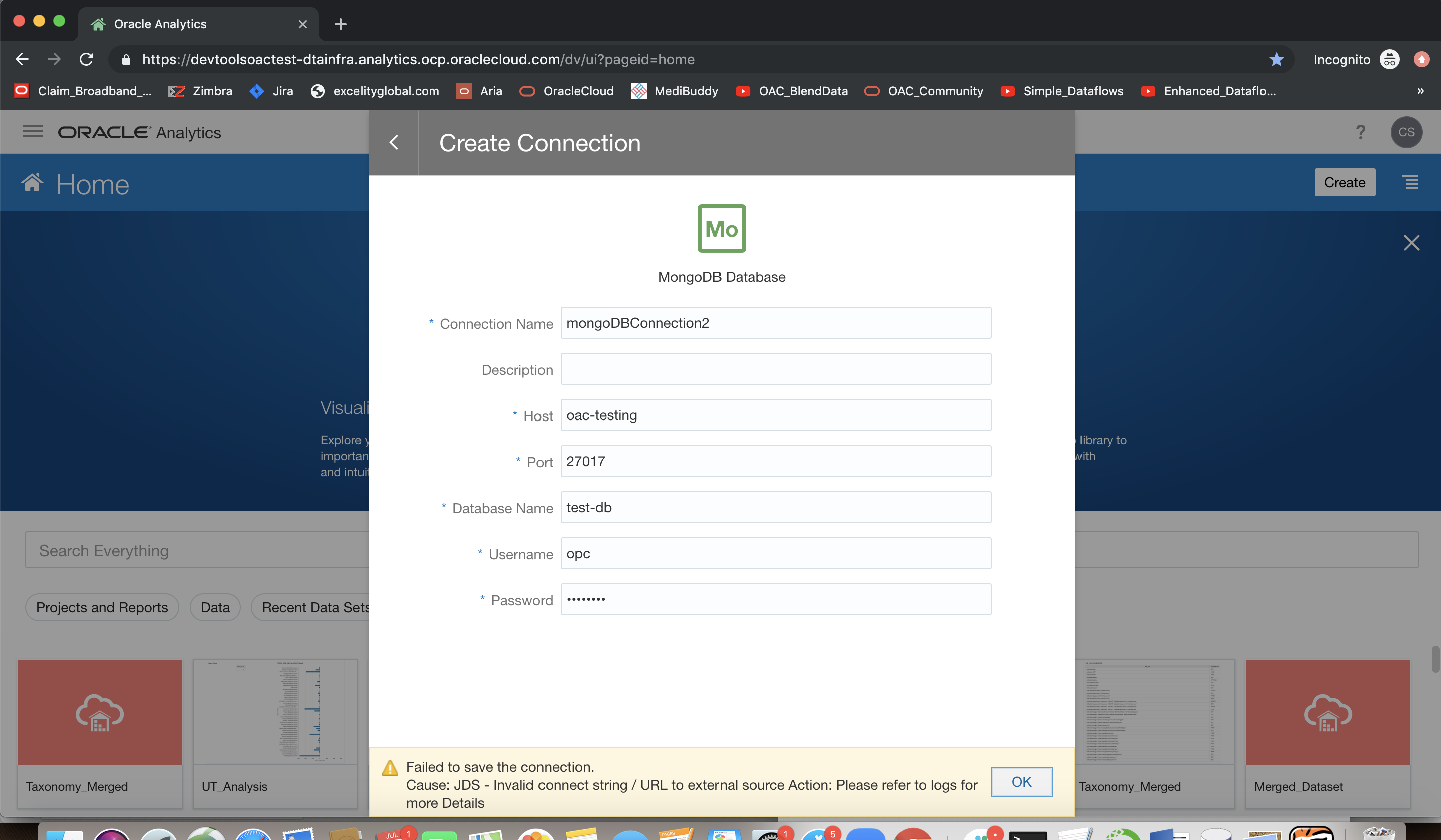
Task: Reload the page
Action: pyautogui.click(x=86, y=59)
